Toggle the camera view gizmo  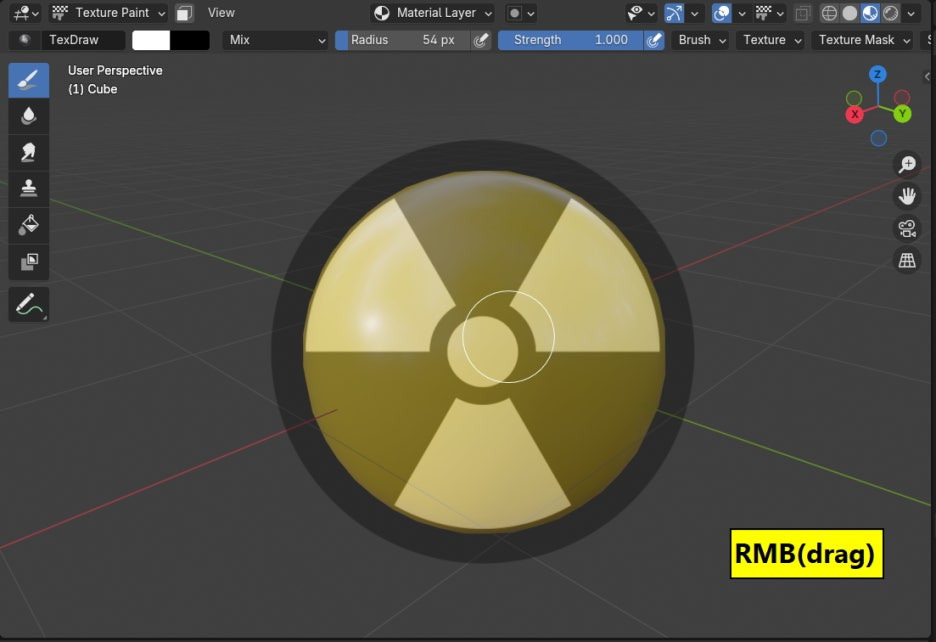point(907,228)
